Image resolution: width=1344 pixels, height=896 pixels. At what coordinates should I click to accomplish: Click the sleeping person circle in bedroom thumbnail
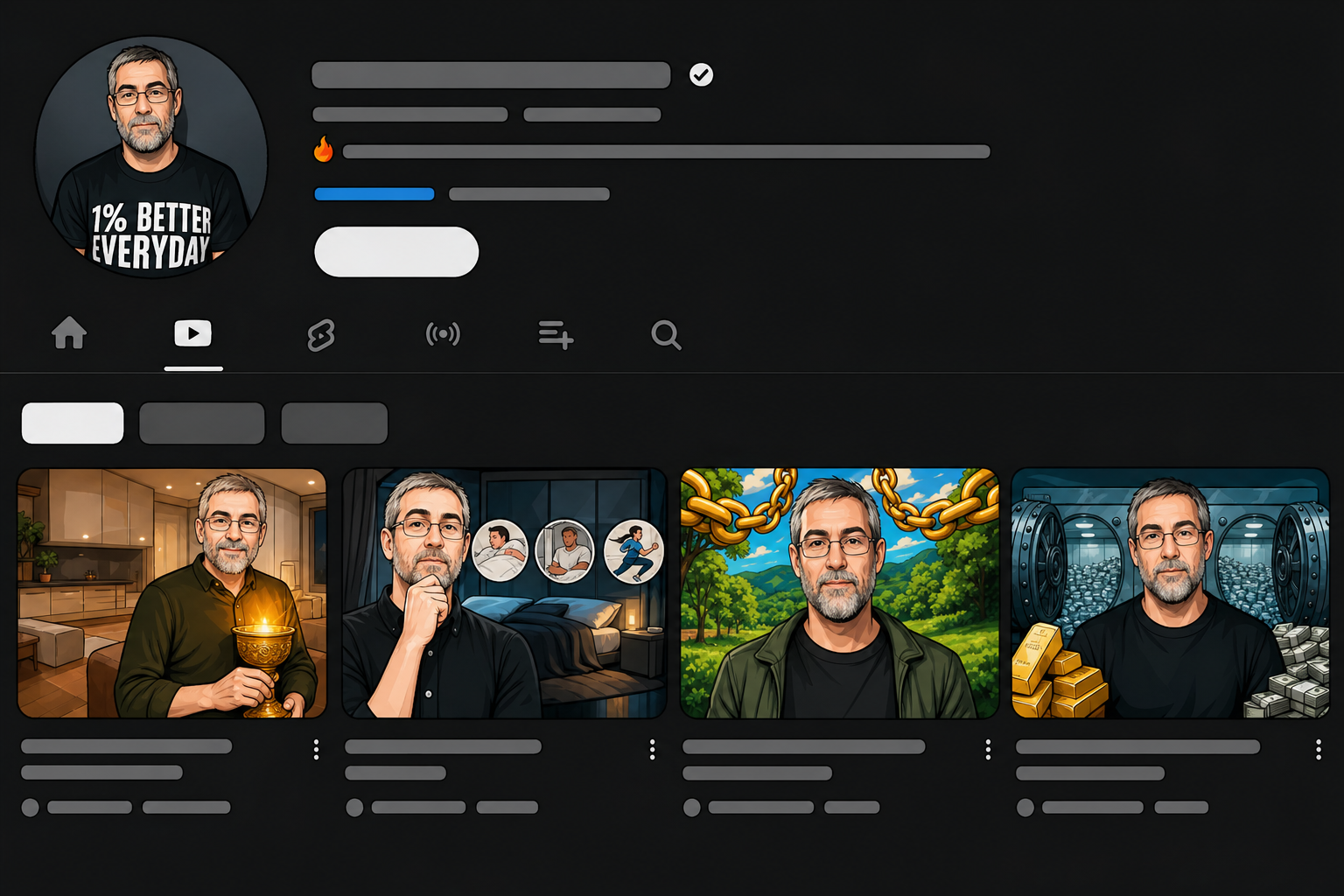500,550
